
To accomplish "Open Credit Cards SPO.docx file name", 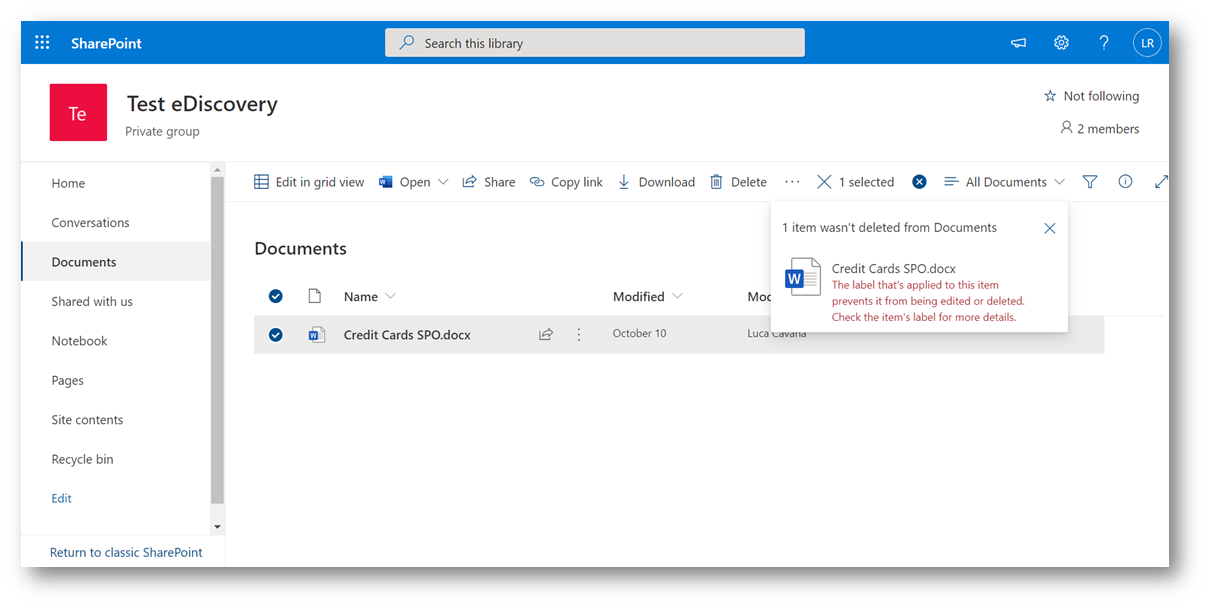I will point(407,335).
